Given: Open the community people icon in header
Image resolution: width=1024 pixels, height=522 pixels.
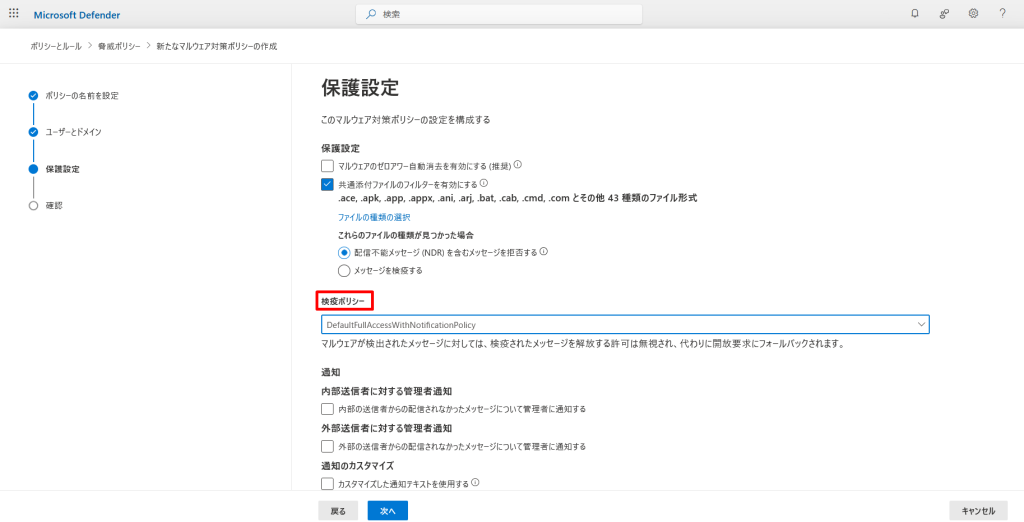Looking at the screenshot, I should pos(944,14).
